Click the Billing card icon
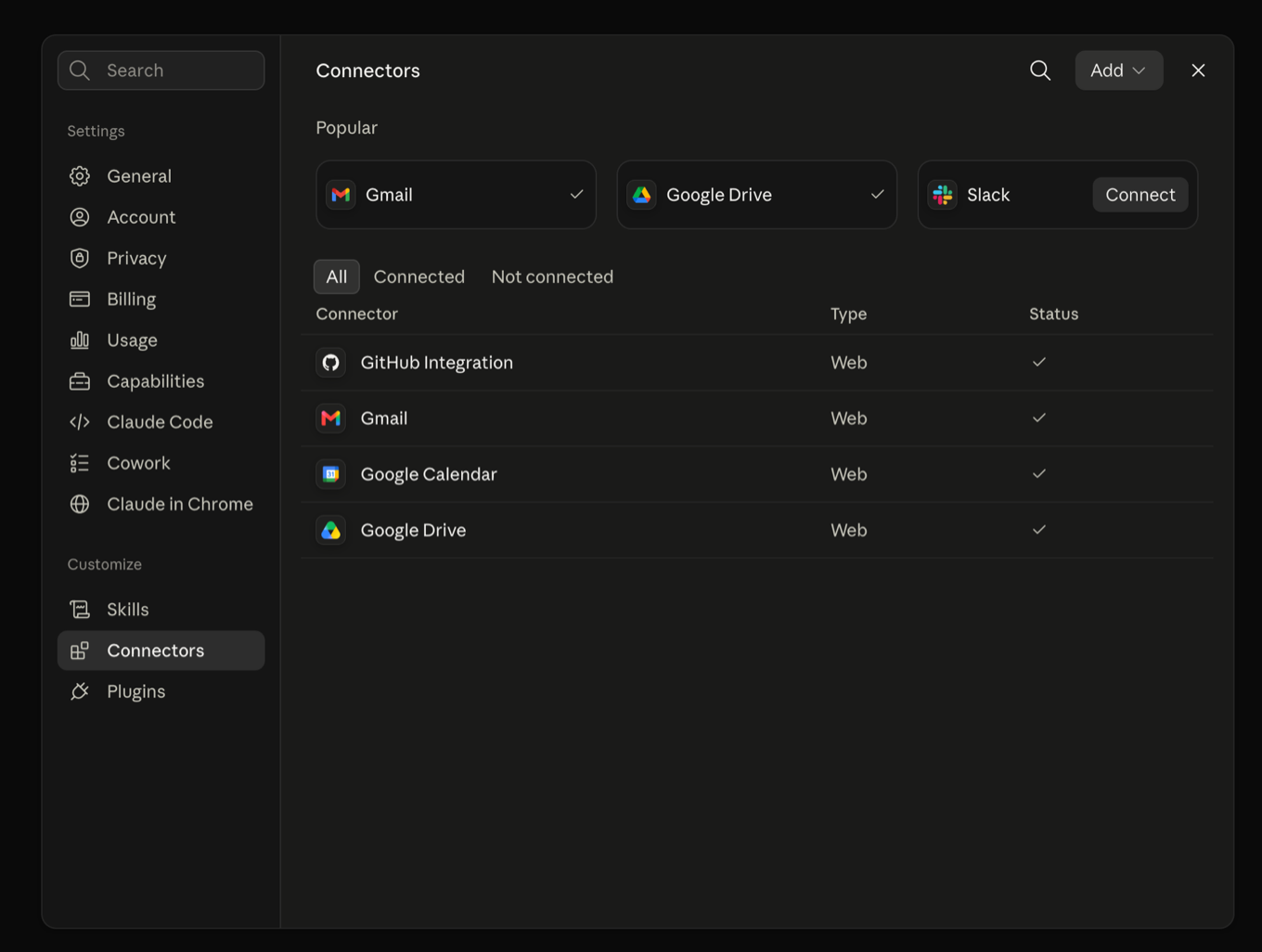 80,299
